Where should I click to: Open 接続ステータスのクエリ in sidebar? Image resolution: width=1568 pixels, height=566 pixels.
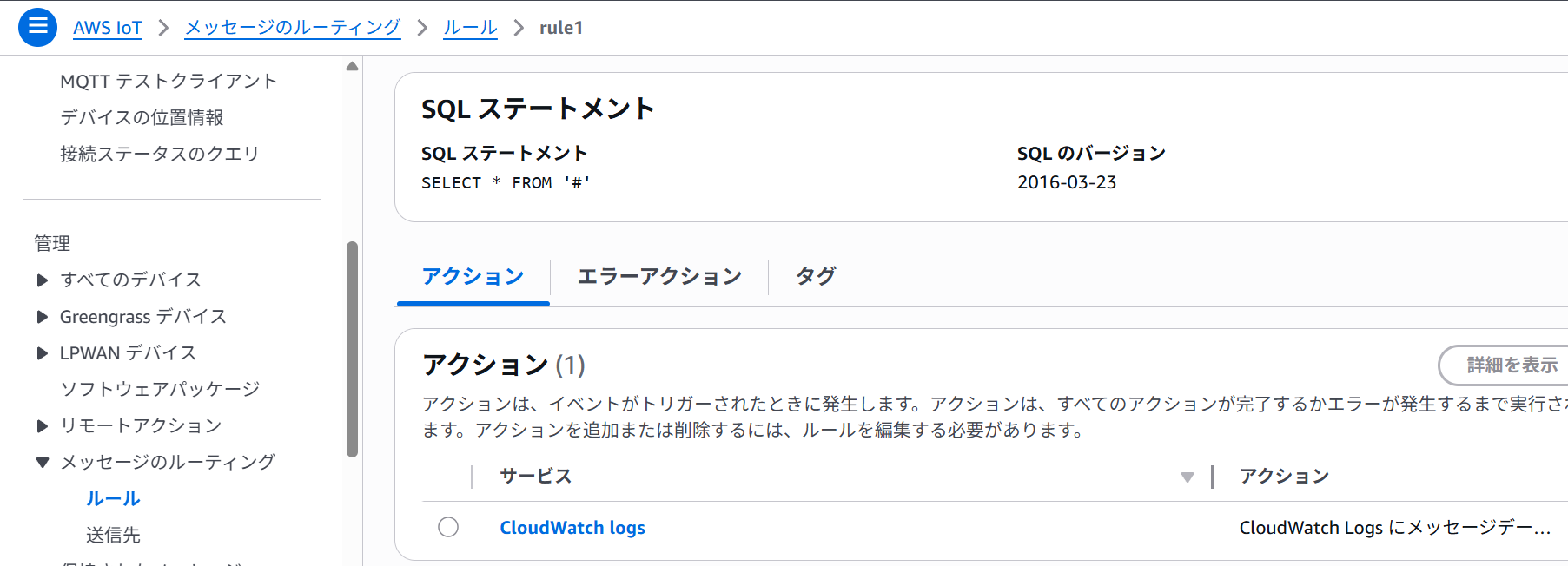pos(160,154)
